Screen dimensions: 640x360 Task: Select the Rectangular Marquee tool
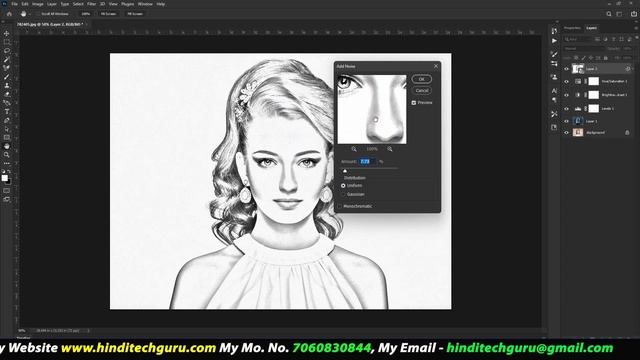pos(7,42)
